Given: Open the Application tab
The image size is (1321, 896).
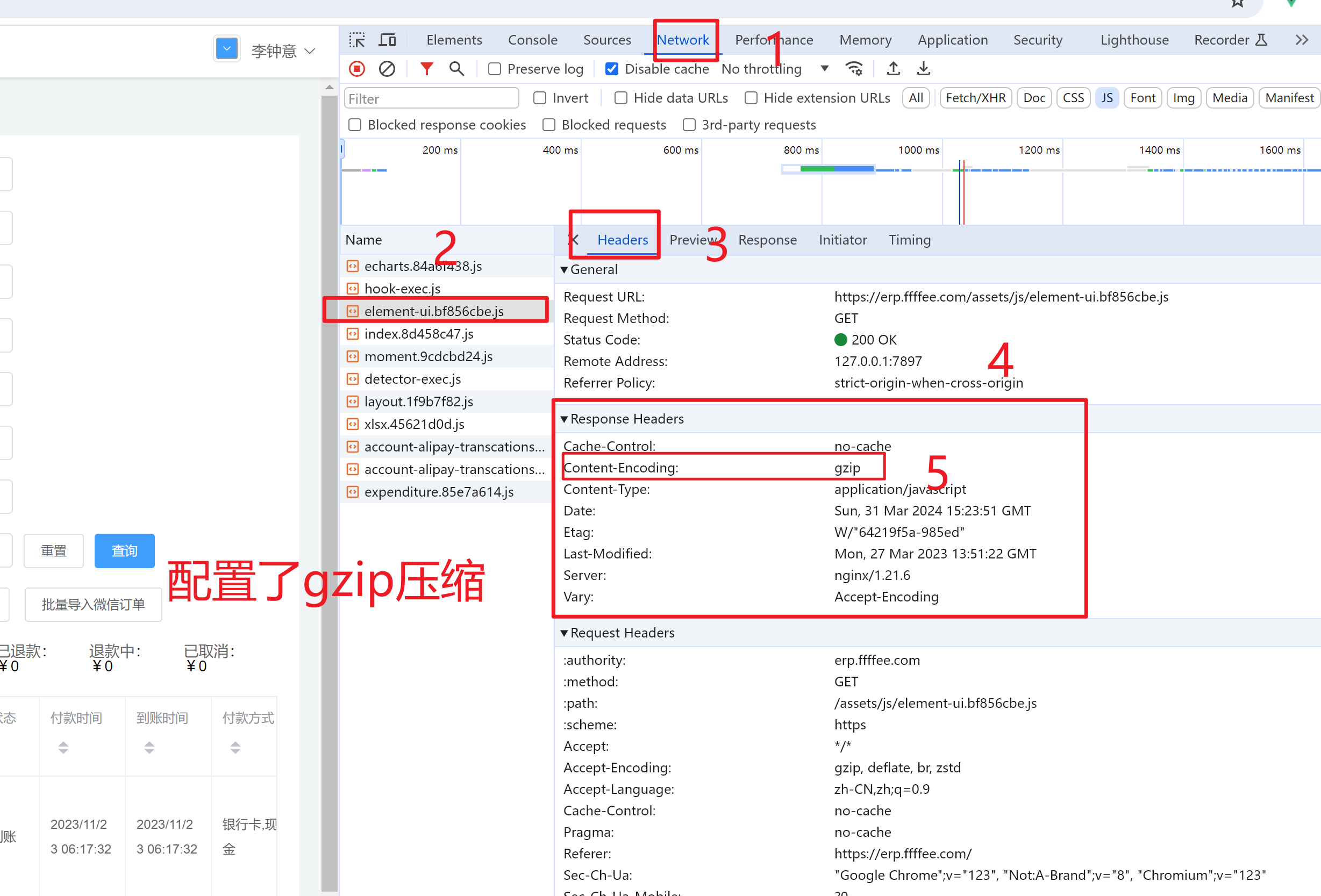Looking at the screenshot, I should [x=952, y=40].
